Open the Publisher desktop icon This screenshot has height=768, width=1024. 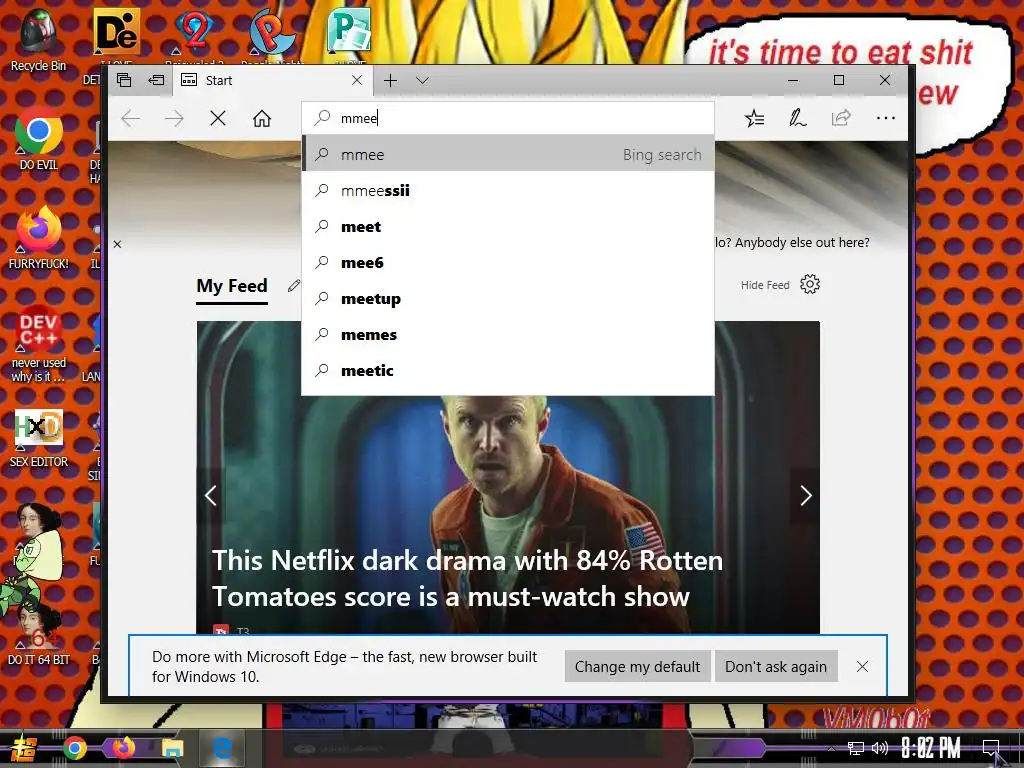[x=349, y=33]
